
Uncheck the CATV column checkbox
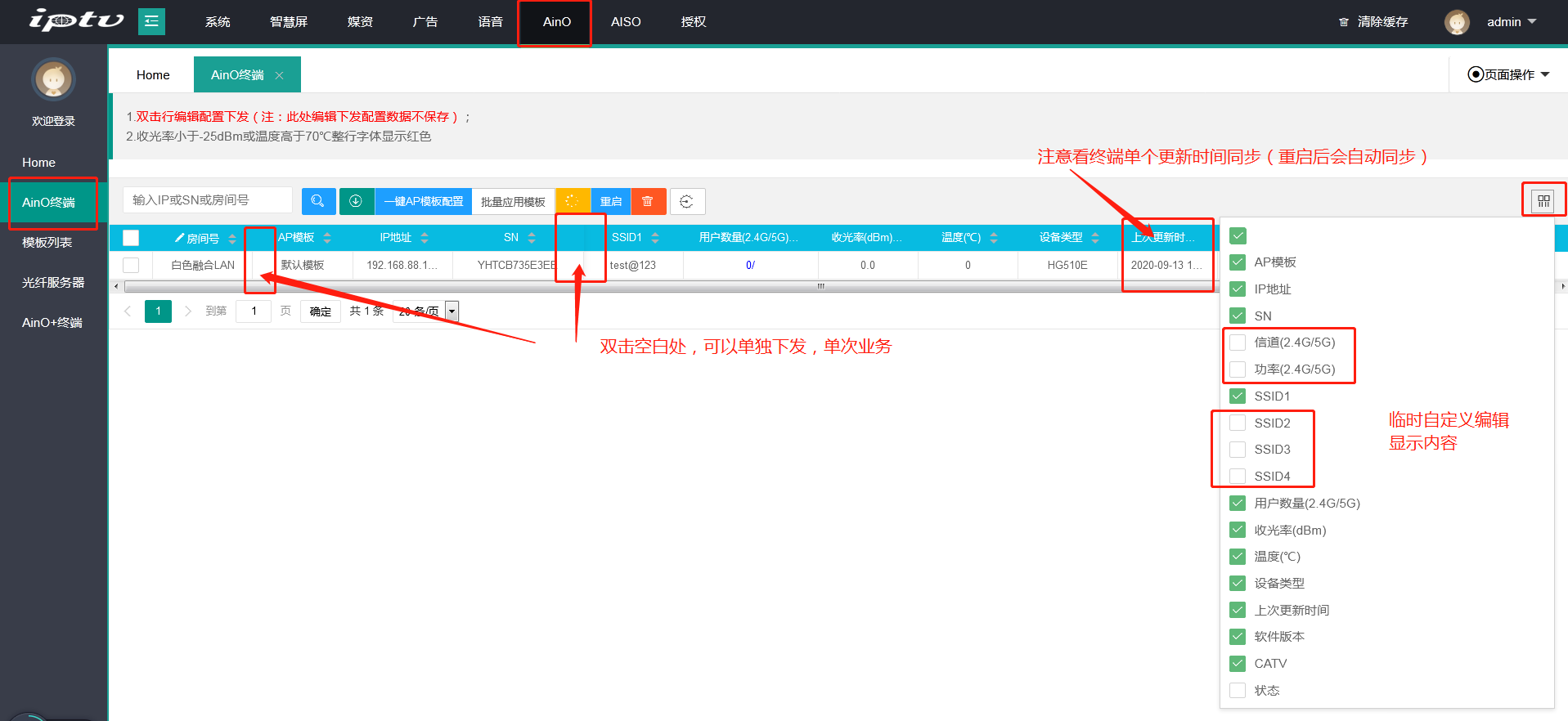pyautogui.click(x=1238, y=664)
